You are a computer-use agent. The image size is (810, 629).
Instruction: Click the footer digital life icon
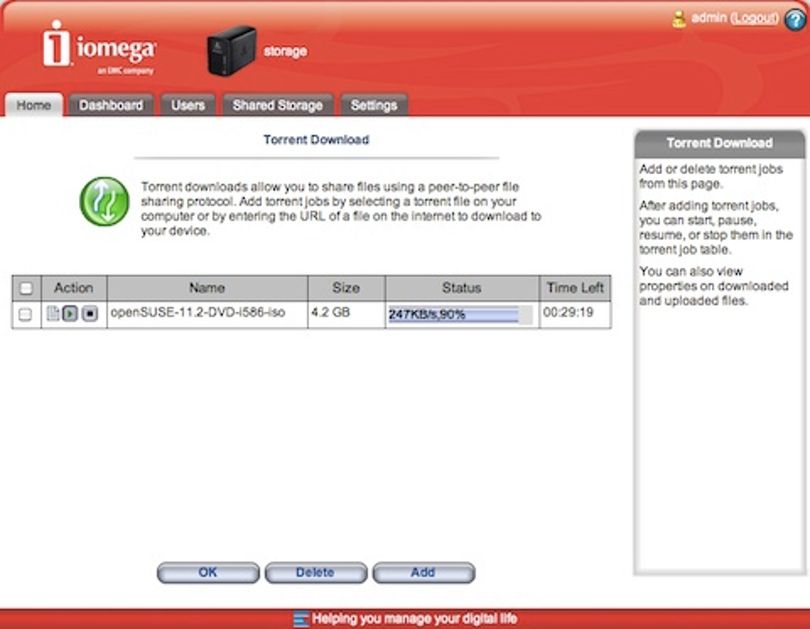pos(301,619)
